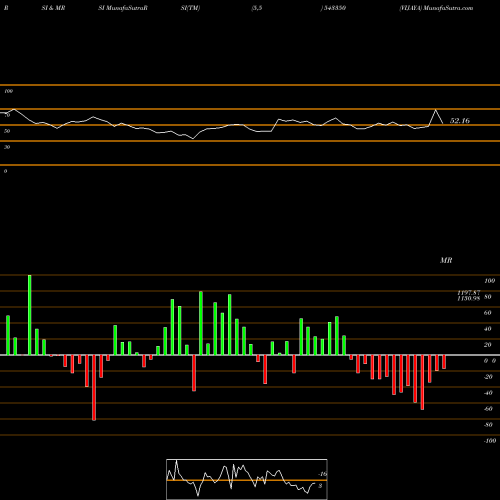500x500 pixels.
Task: Click the '543350' code in header
Action: 334,8
